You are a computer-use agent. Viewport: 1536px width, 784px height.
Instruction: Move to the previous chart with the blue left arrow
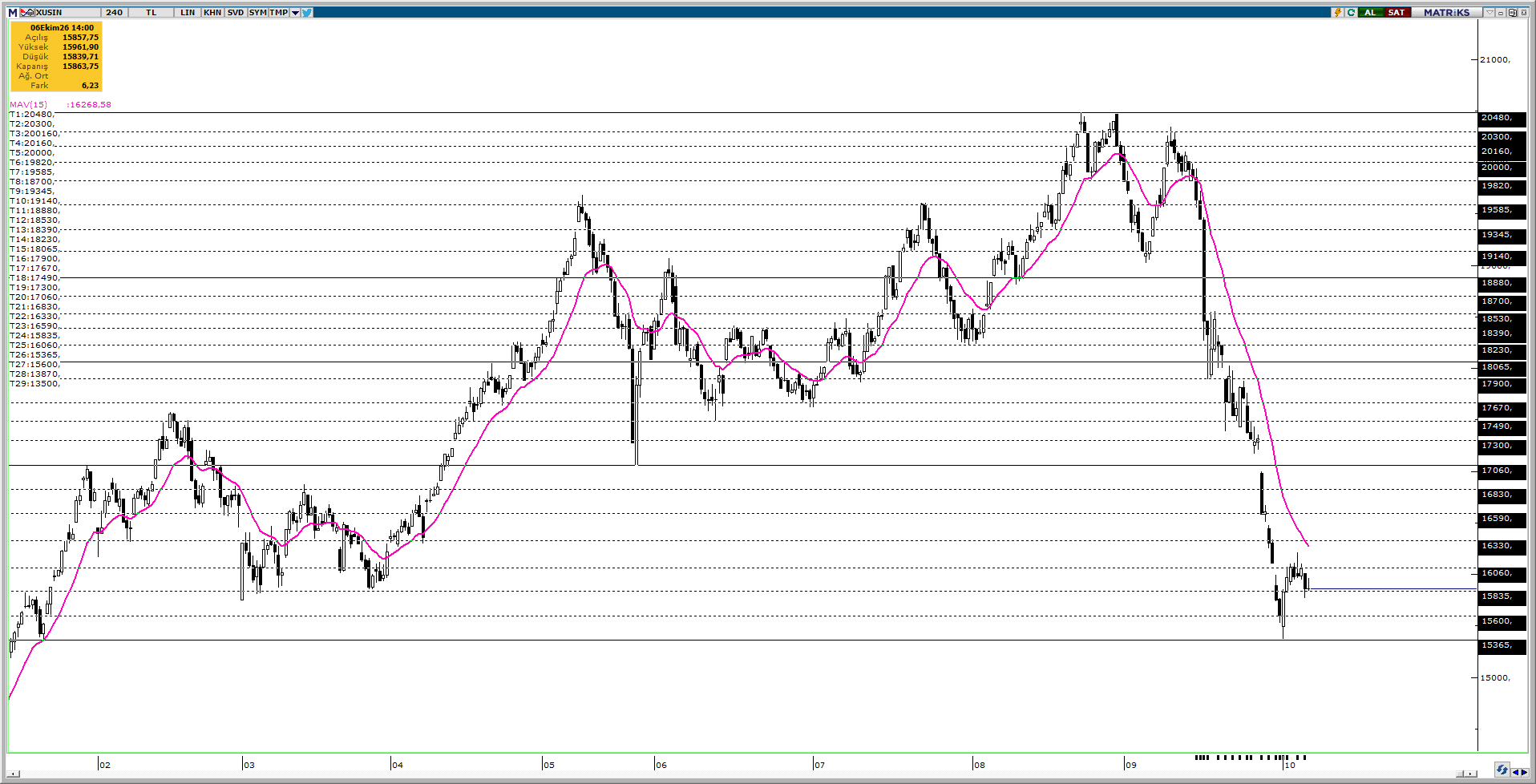(1515, 772)
